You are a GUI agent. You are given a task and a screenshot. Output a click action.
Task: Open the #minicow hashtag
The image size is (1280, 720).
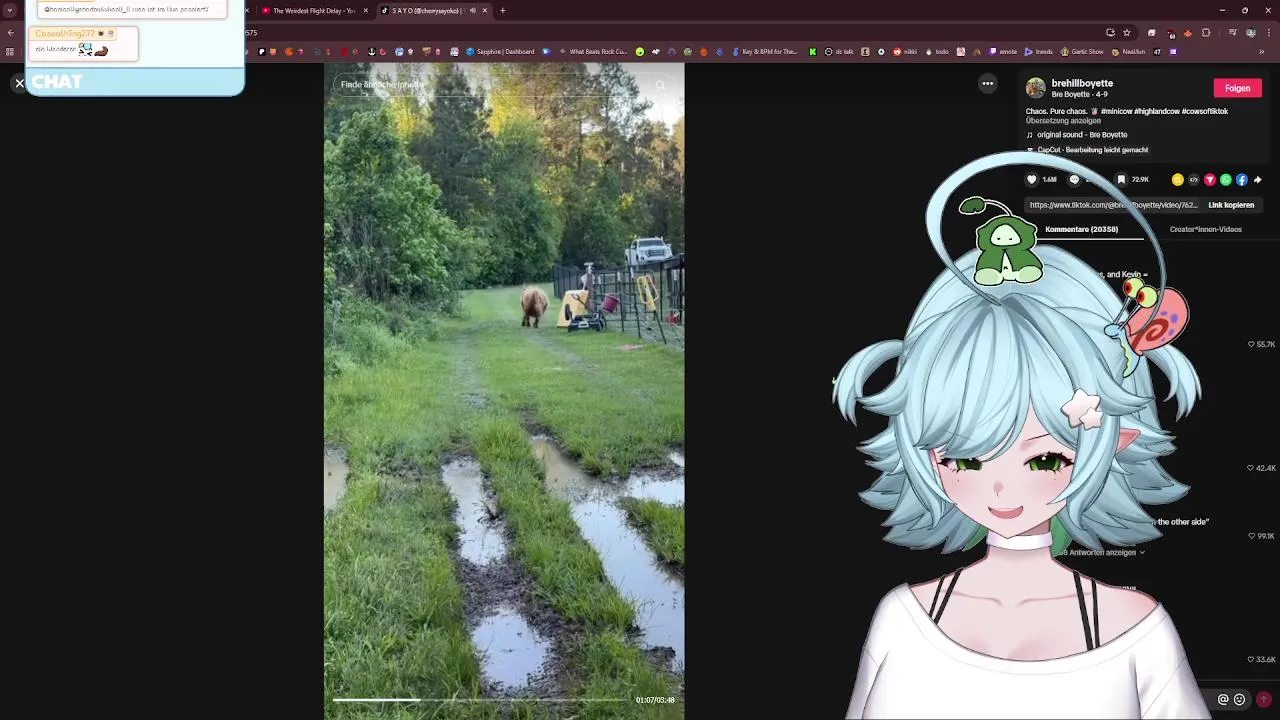tap(1117, 111)
